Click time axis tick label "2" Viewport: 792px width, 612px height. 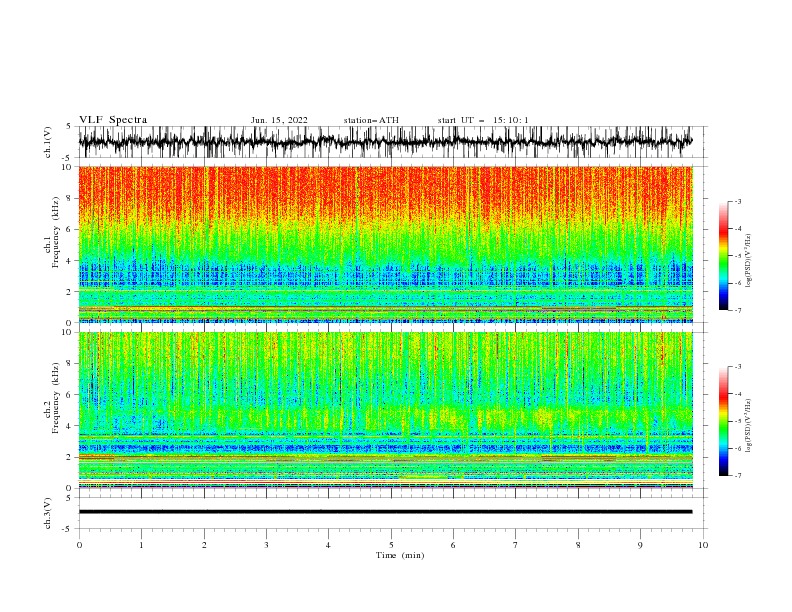click(204, 545)
